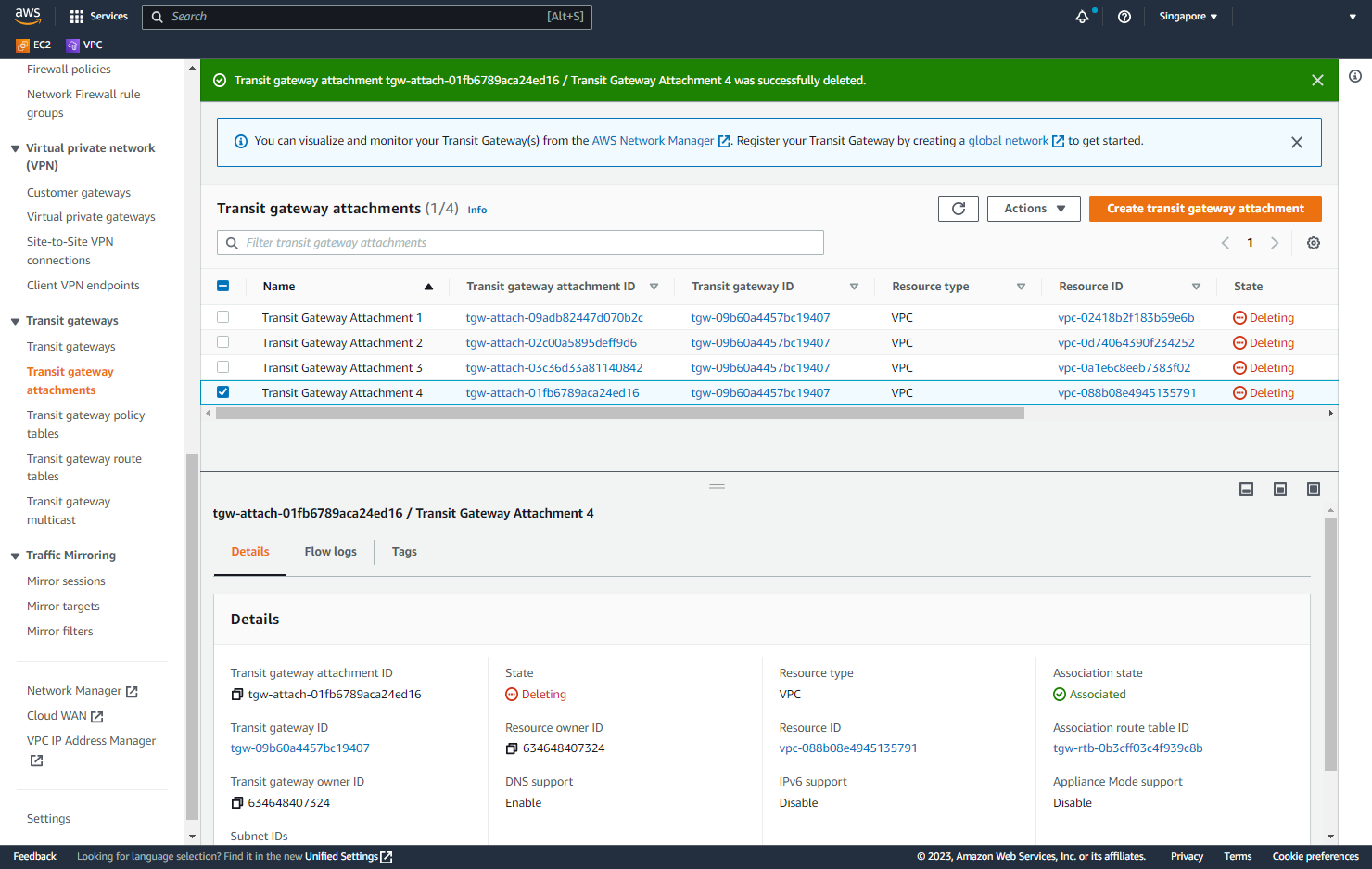This screenshot has width=1372, height=869.
Task: Switch to the Flow logs tab
Action: (x=331, y=552)
